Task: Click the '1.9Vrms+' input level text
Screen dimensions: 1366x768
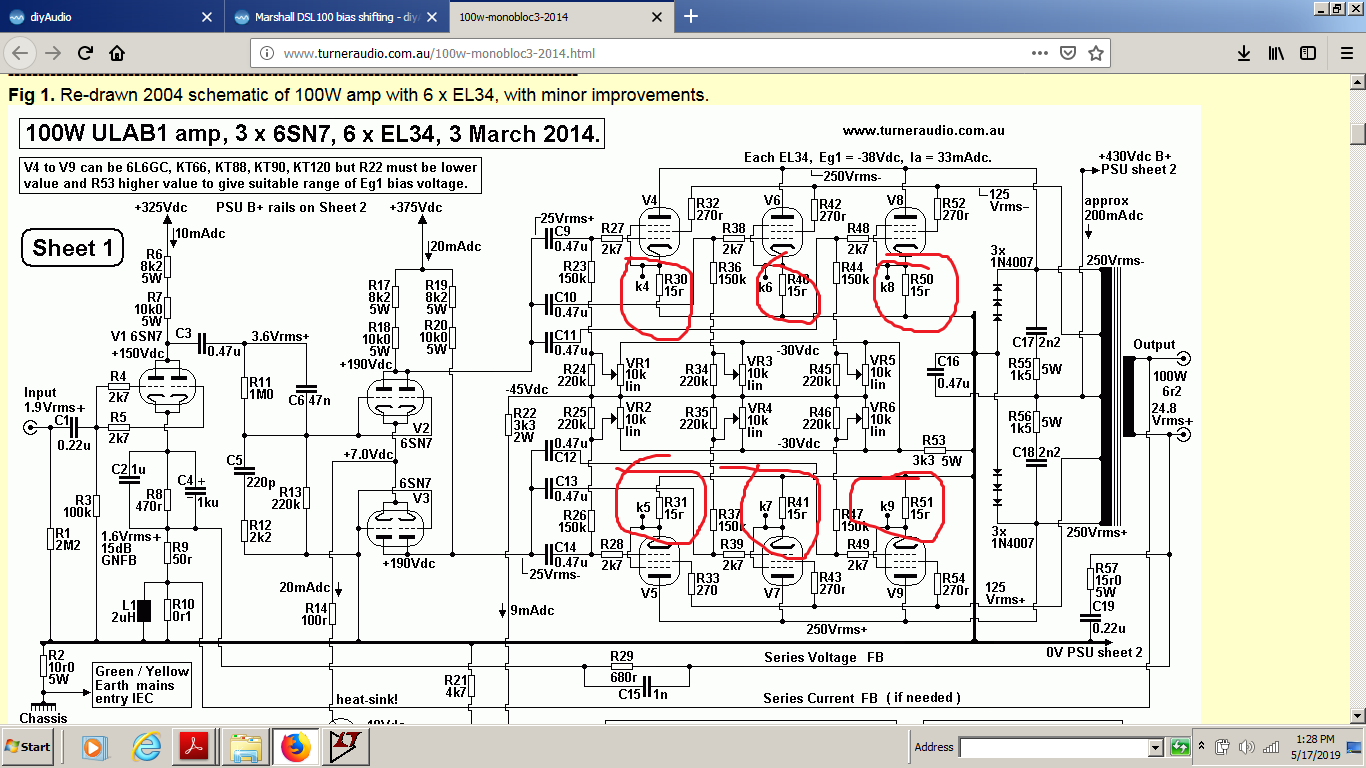Action: click(53, 407)
